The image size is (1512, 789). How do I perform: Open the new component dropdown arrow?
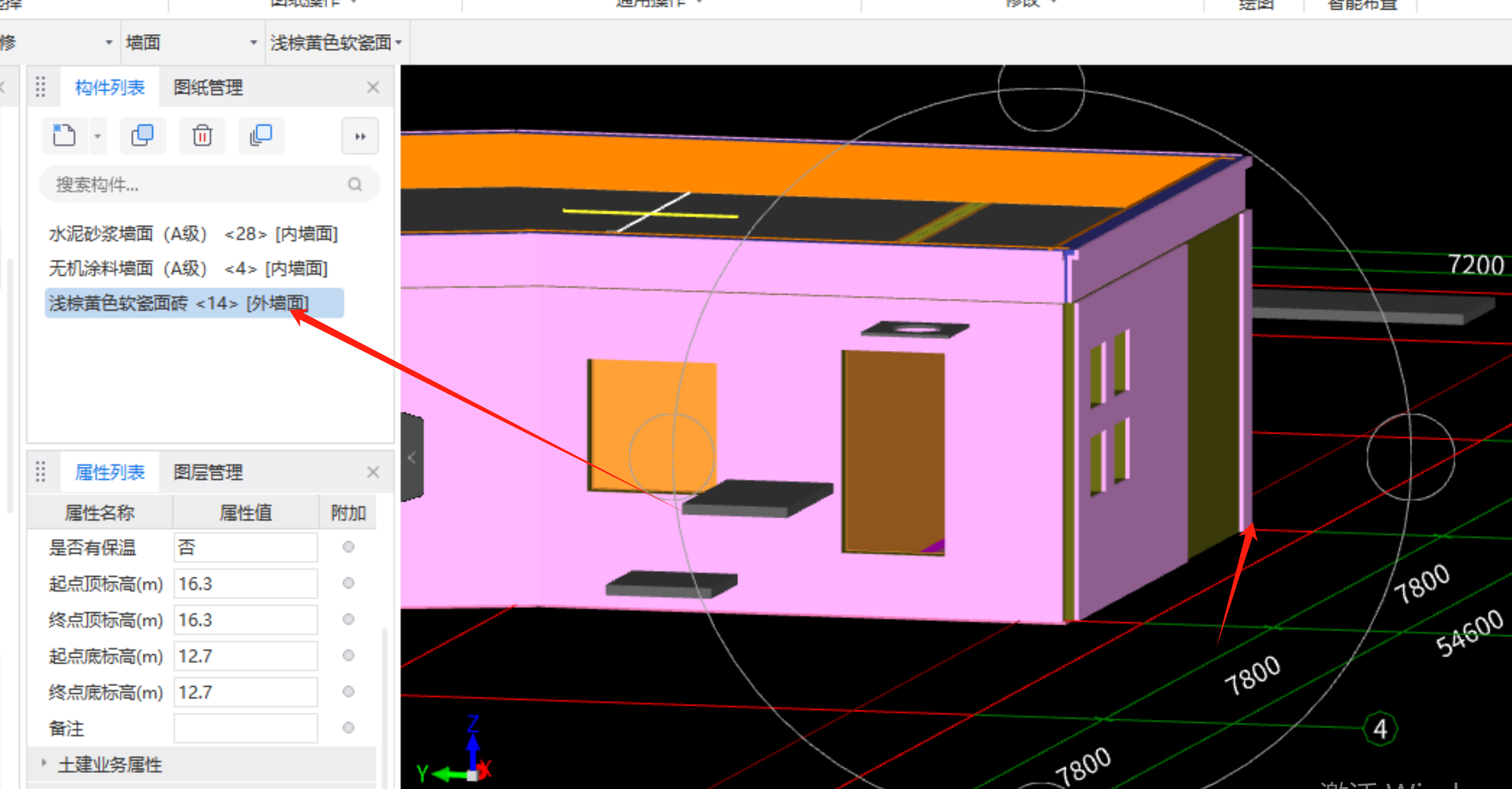(98, 136)
